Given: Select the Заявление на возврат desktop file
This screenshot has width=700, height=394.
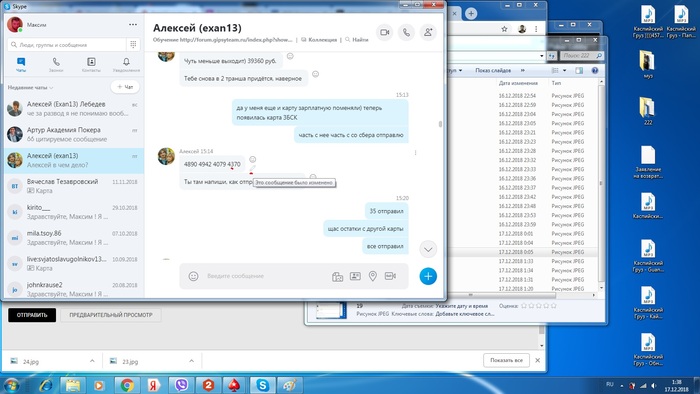Looking at the screenshot, I should coord(648,162).
